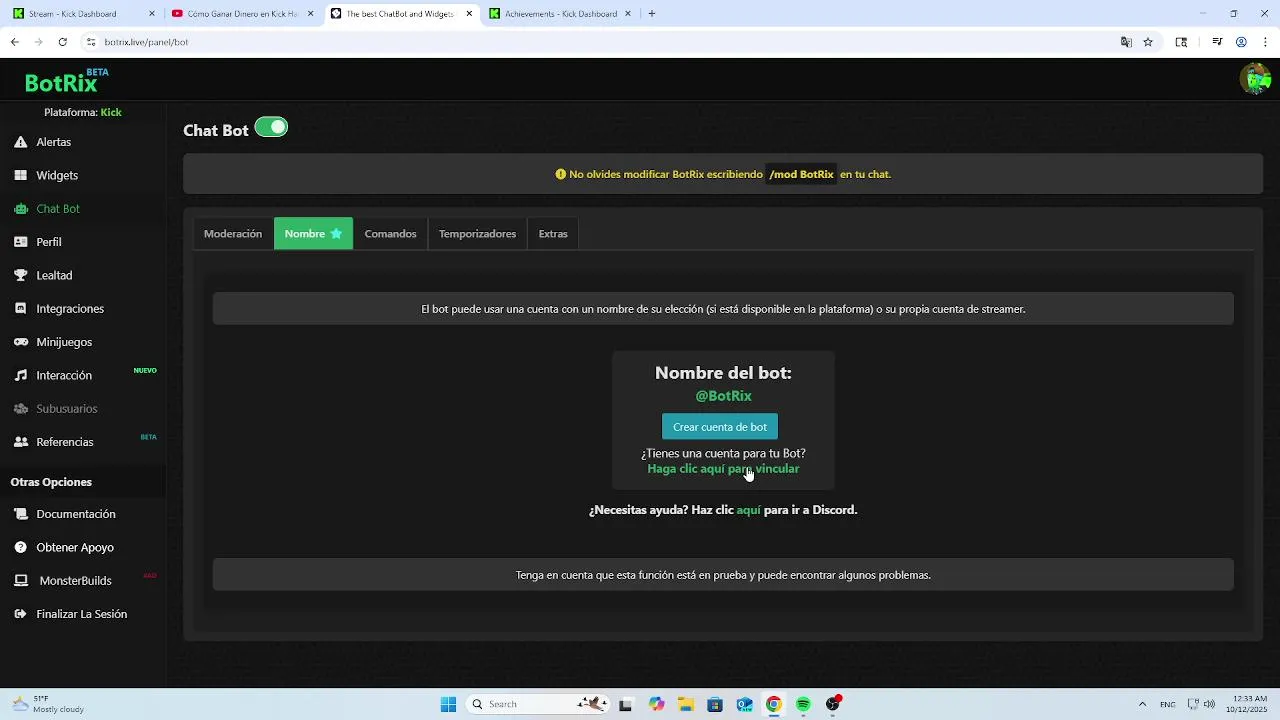Click the /mod BotRix command text
The height and width of the screenshot is (720, 1280).
[x=801, y=174]
